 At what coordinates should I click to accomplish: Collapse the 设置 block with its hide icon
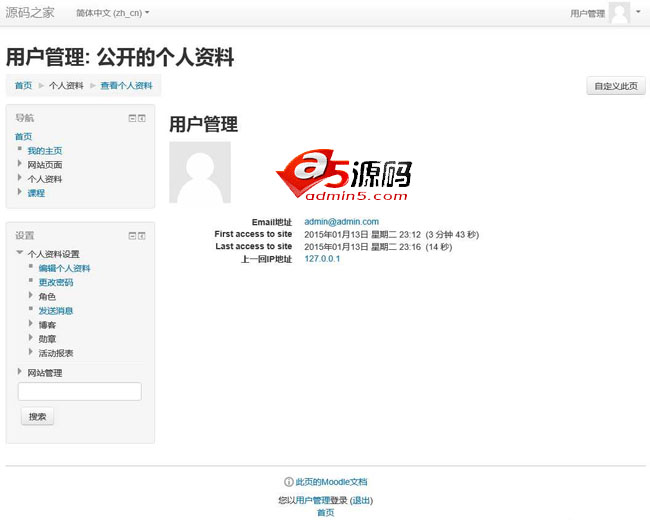[132, 236]
